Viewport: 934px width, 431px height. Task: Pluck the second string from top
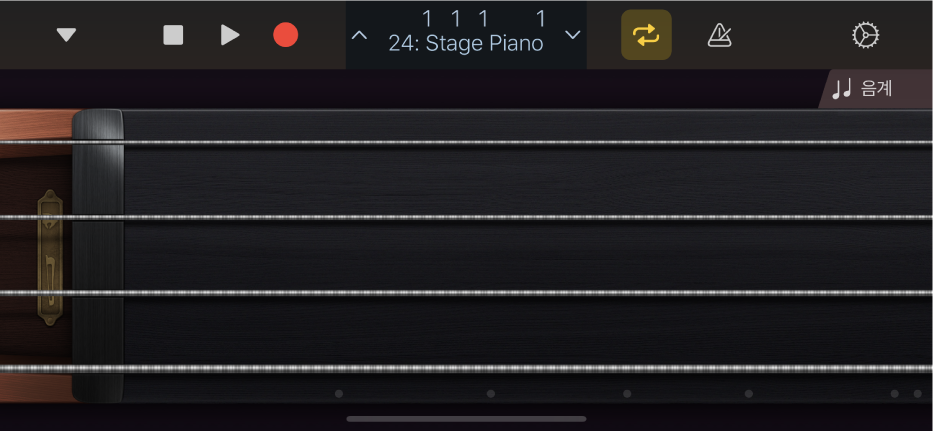coord(500,217)
